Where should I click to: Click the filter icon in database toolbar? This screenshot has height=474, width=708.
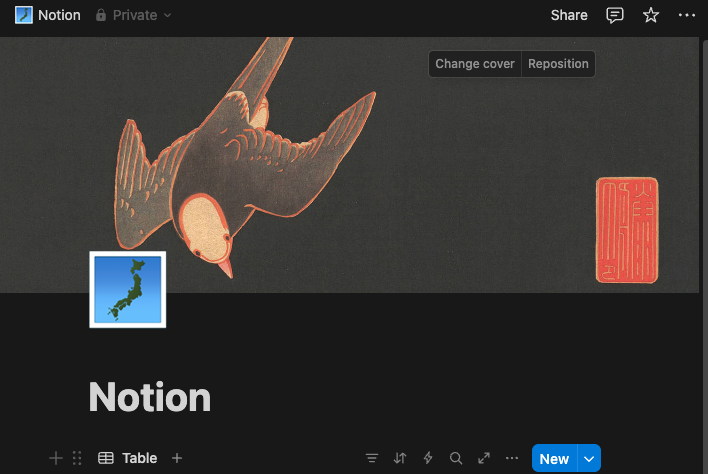pos(372,458)
